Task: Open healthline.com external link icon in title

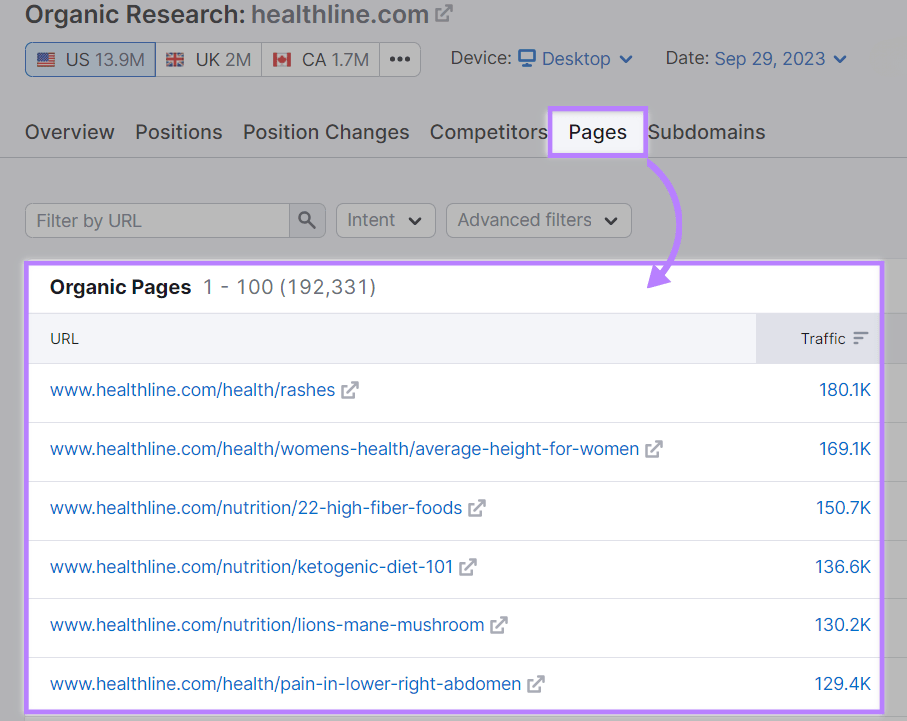Action: point(444,13)
